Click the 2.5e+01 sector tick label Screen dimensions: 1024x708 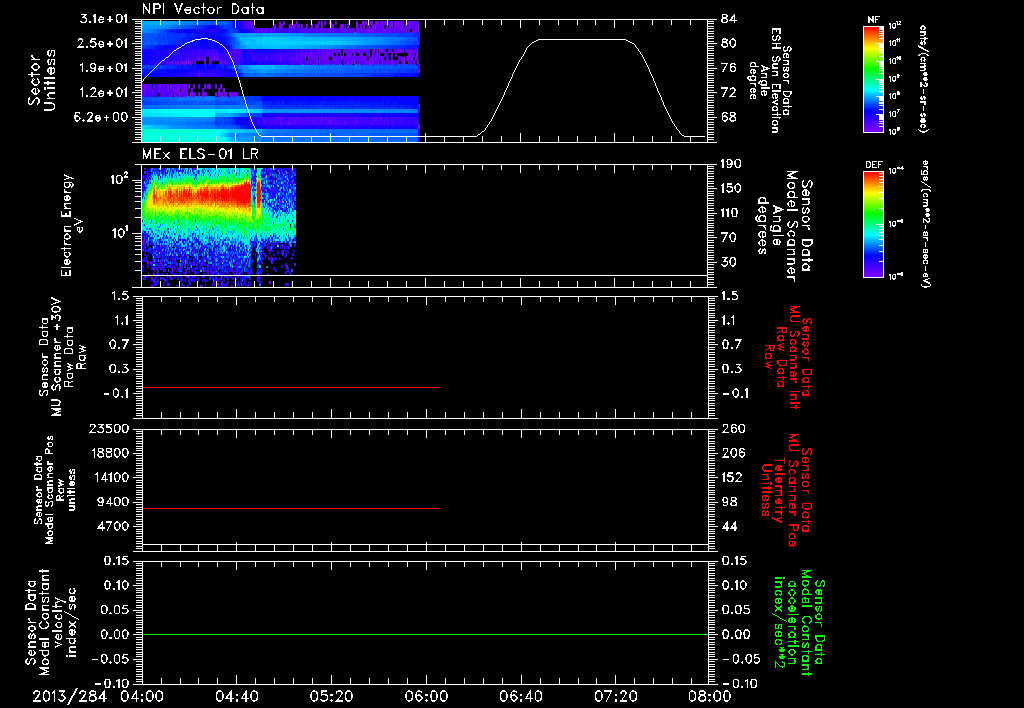(x=104, y=43)
